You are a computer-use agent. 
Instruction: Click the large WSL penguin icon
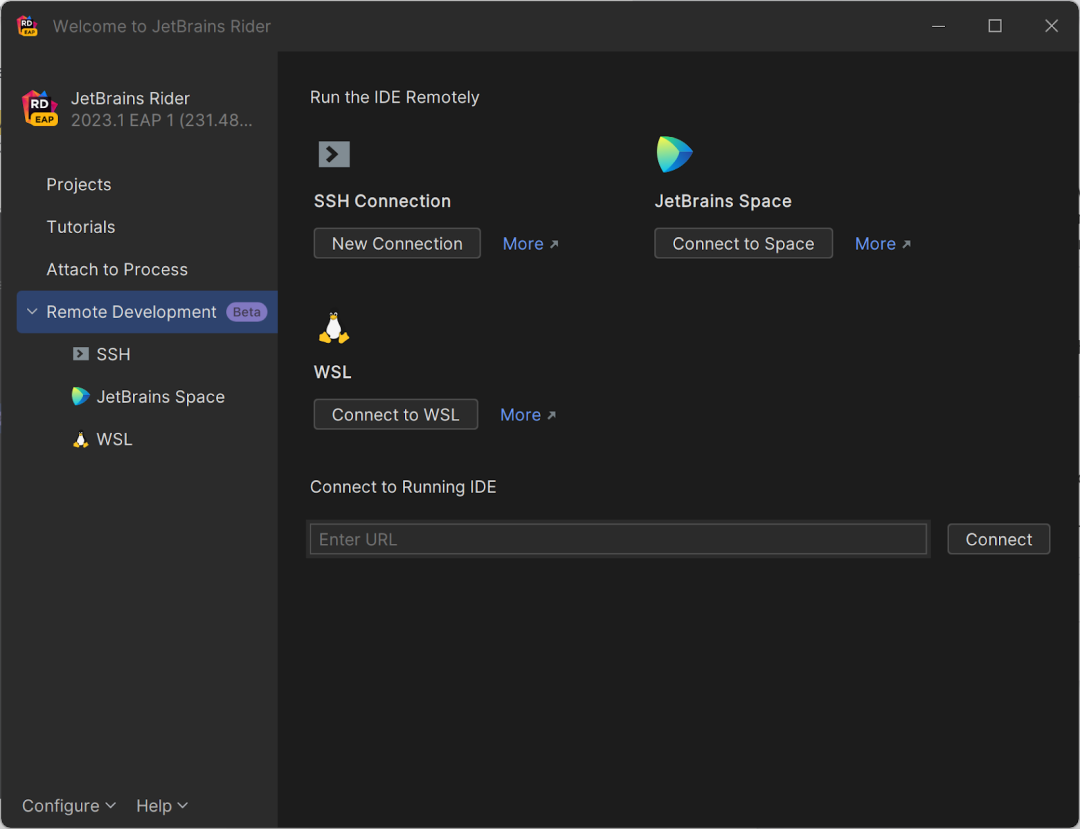click(334, 328)
